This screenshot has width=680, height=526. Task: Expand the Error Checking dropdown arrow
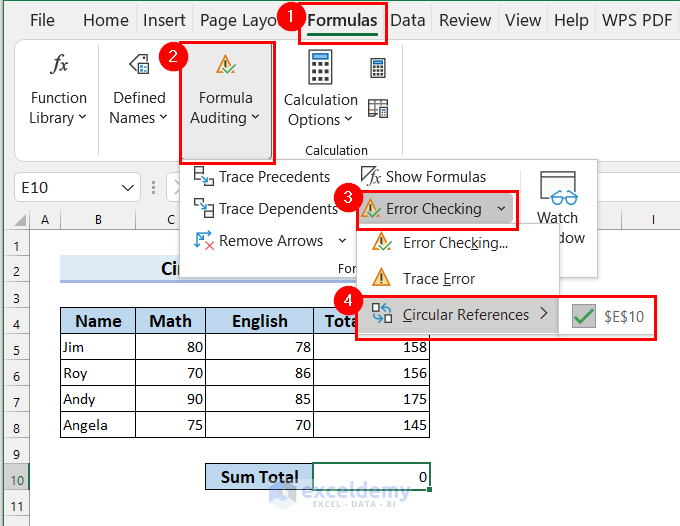coord(501,209)
